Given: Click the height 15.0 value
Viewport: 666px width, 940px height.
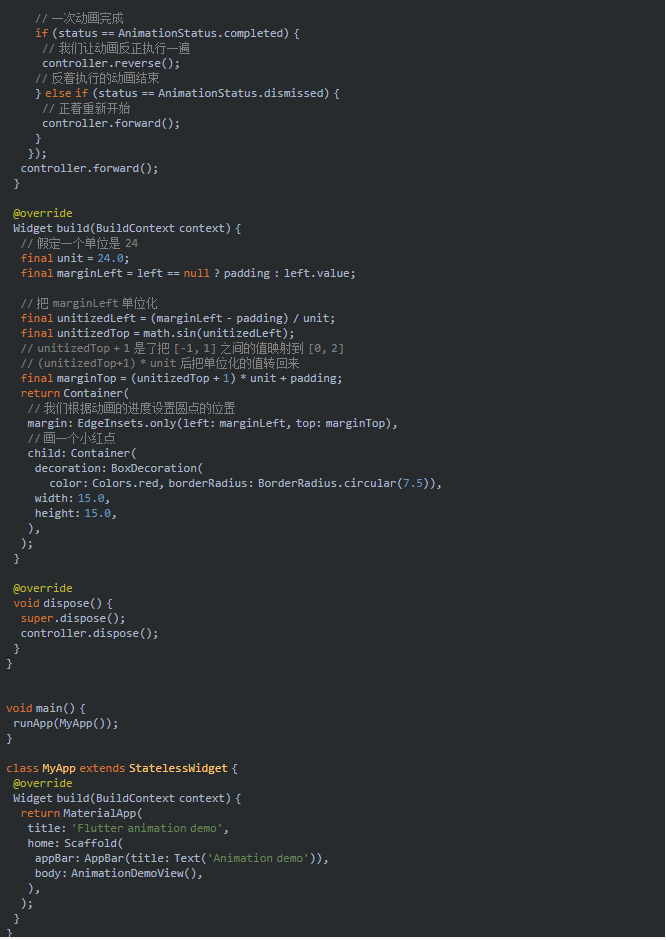Looking at the screenshot, I should coord(98,513).
